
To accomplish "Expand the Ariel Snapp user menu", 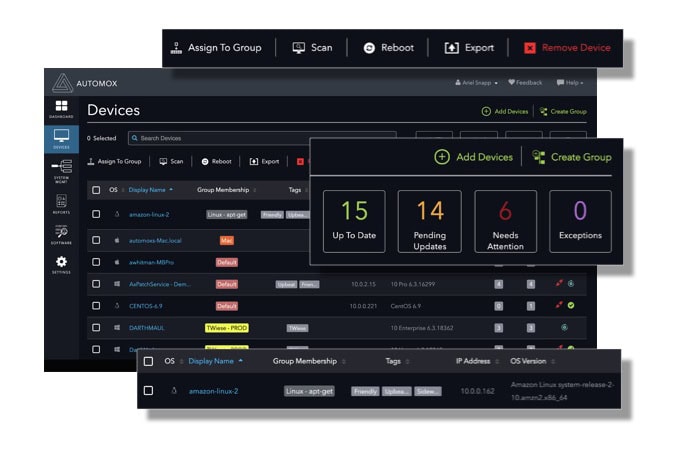I will pos(476,82).
